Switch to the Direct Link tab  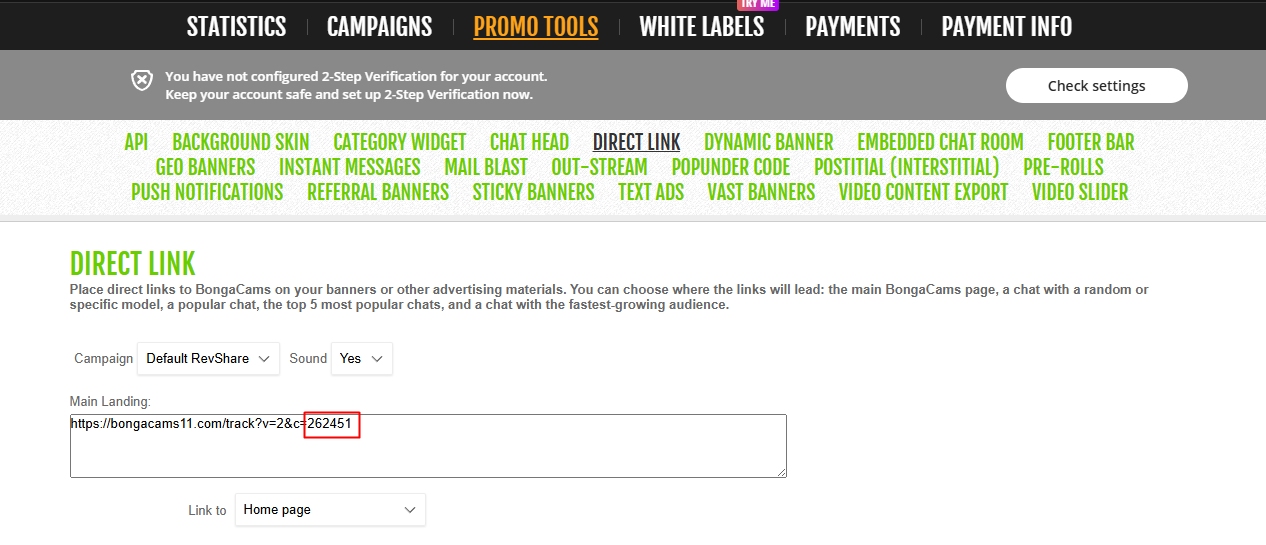click(636, 142)
